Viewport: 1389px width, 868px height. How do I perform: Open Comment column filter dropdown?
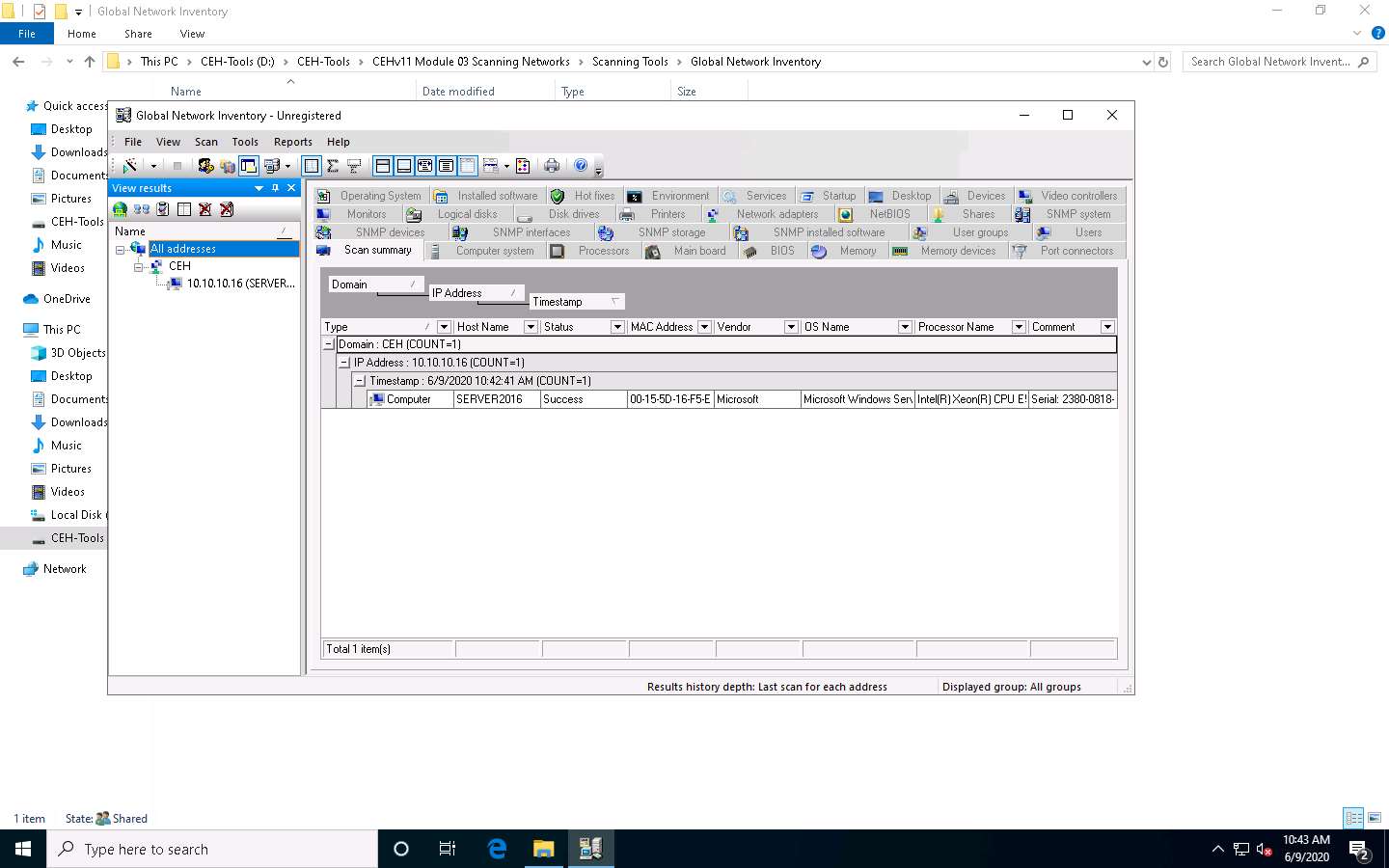tap(1107, 327)
